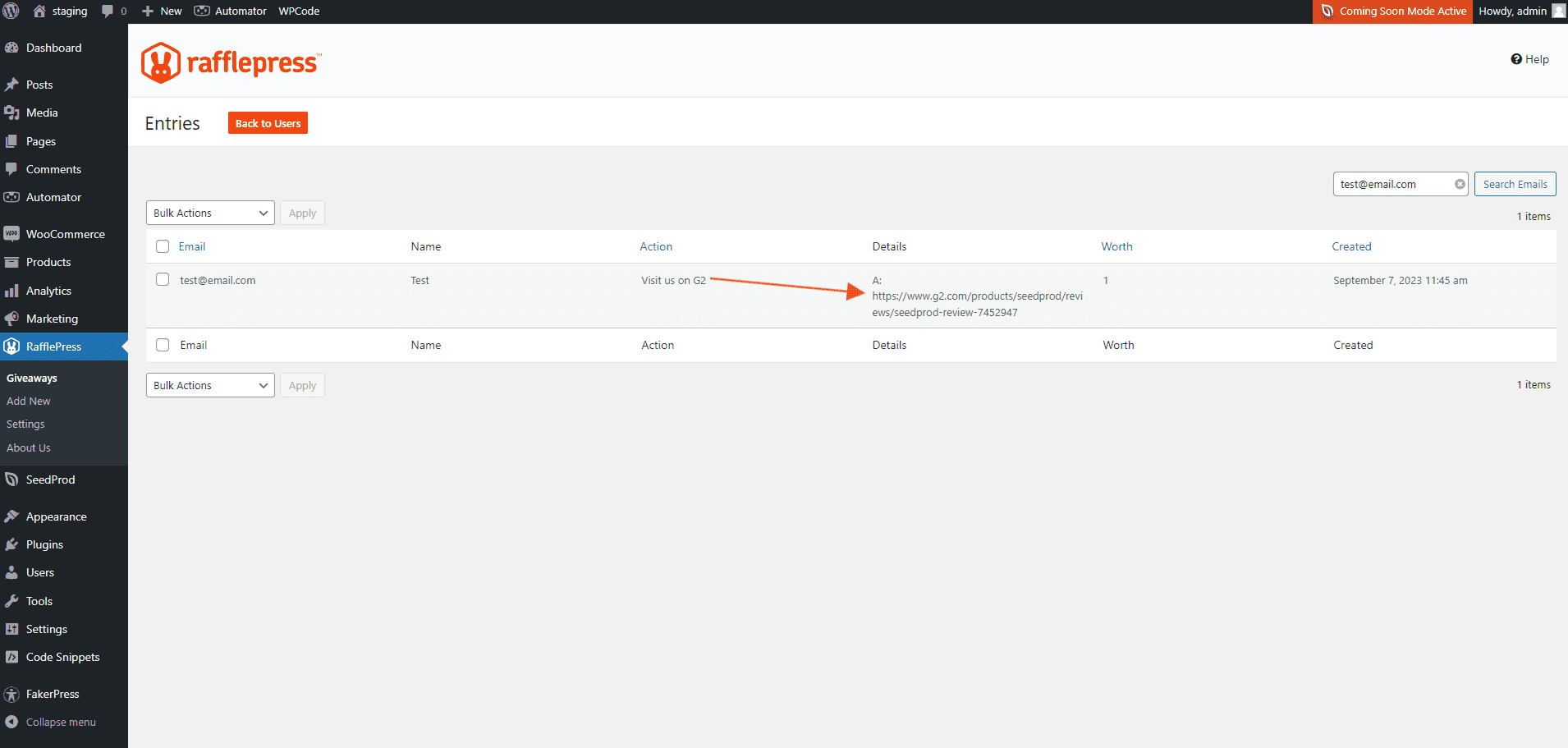Click the Dashboard gauge icon in sidebar
1568x748 pixels.
[11, 48]
